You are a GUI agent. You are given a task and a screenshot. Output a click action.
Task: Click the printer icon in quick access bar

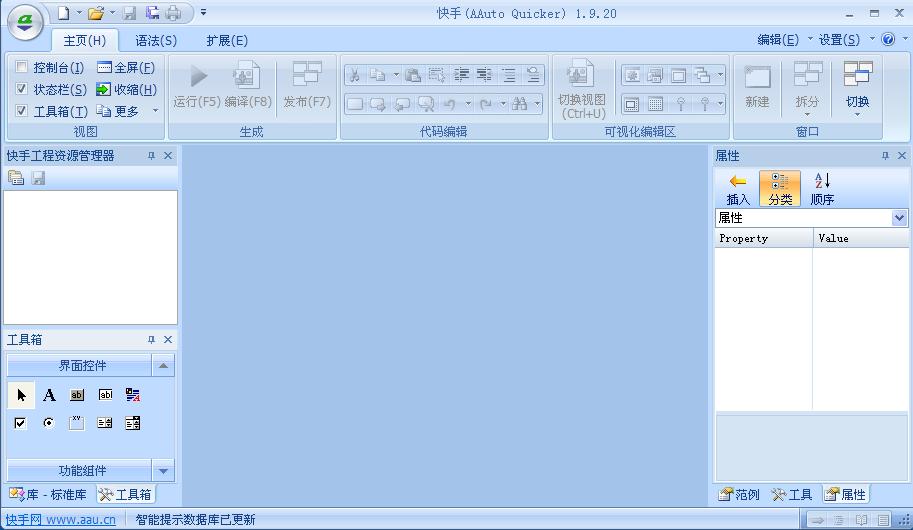[174, 13]
